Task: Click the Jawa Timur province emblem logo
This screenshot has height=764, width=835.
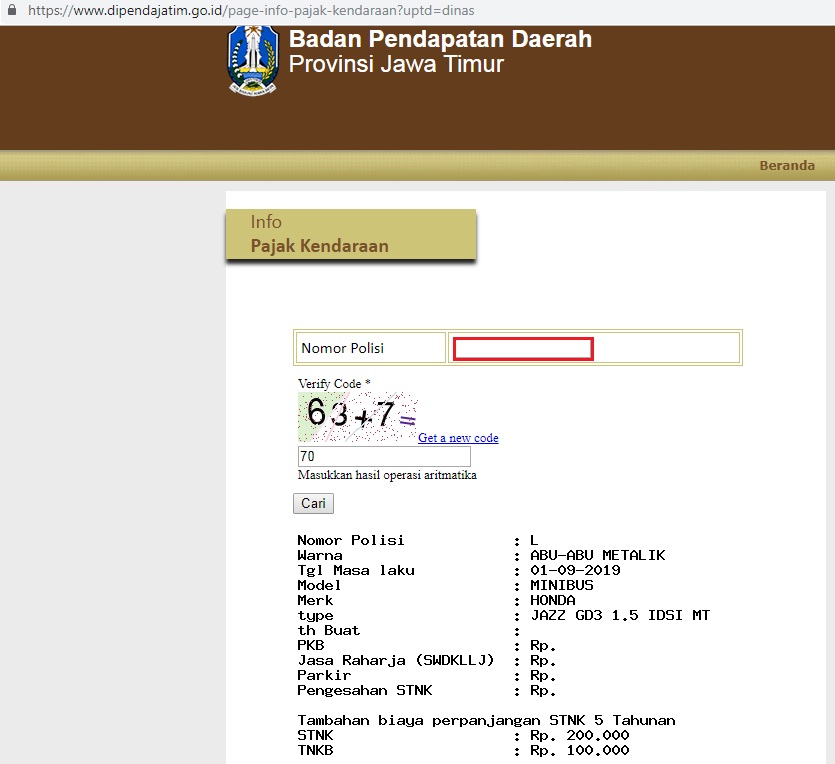Action: (x=253, y=61)
